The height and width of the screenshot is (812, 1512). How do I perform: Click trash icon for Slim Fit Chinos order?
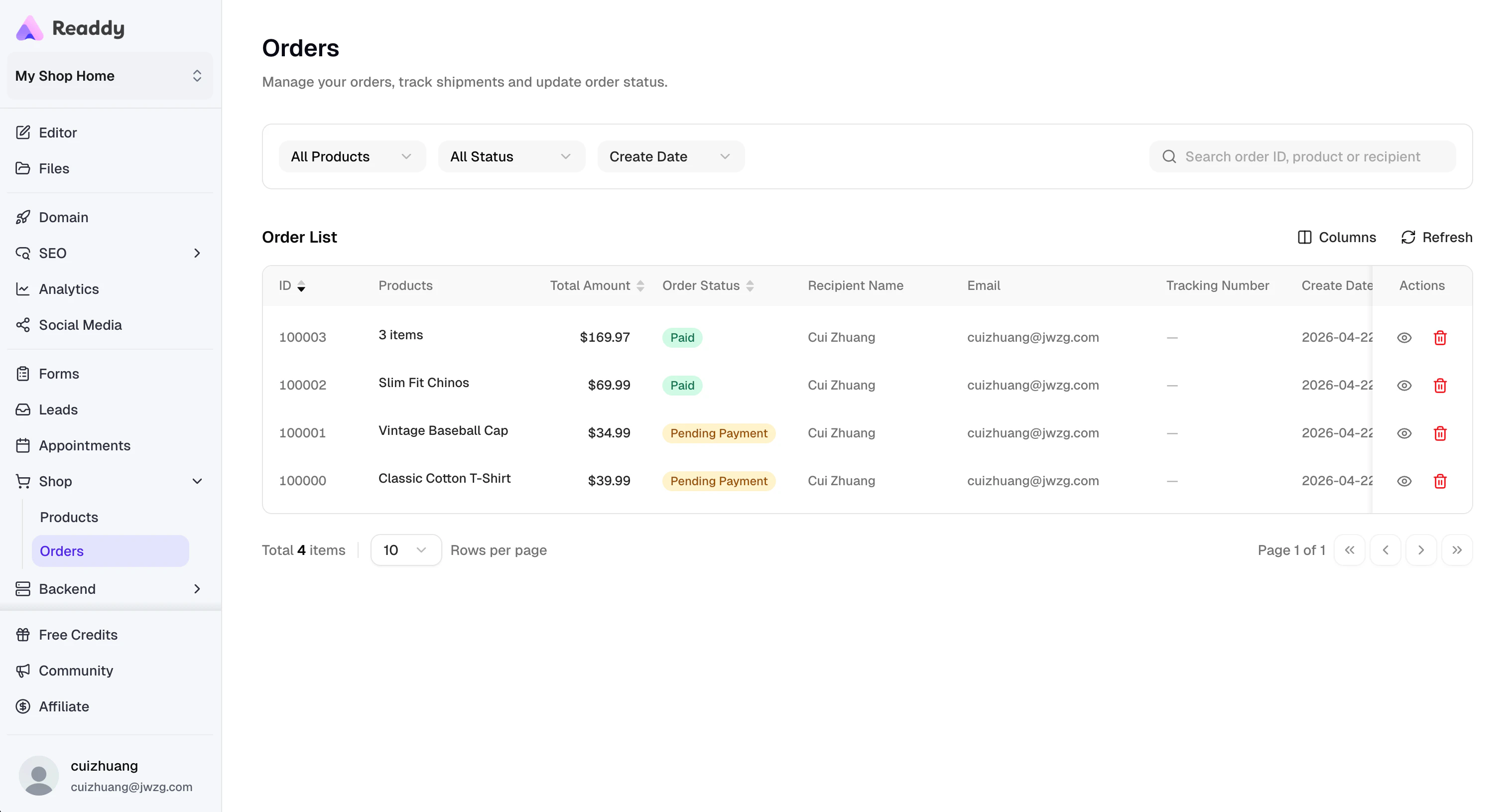point(1440,386)
